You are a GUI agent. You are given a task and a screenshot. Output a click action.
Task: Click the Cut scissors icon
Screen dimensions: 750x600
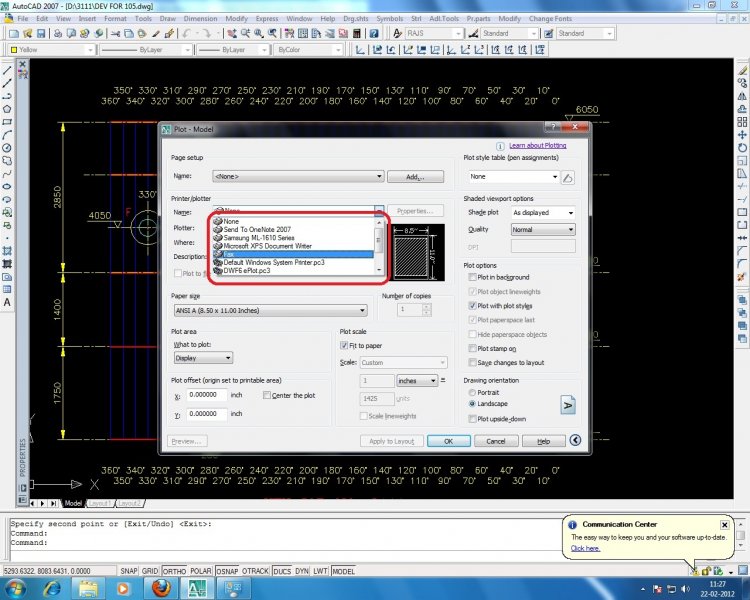point(115,33)
